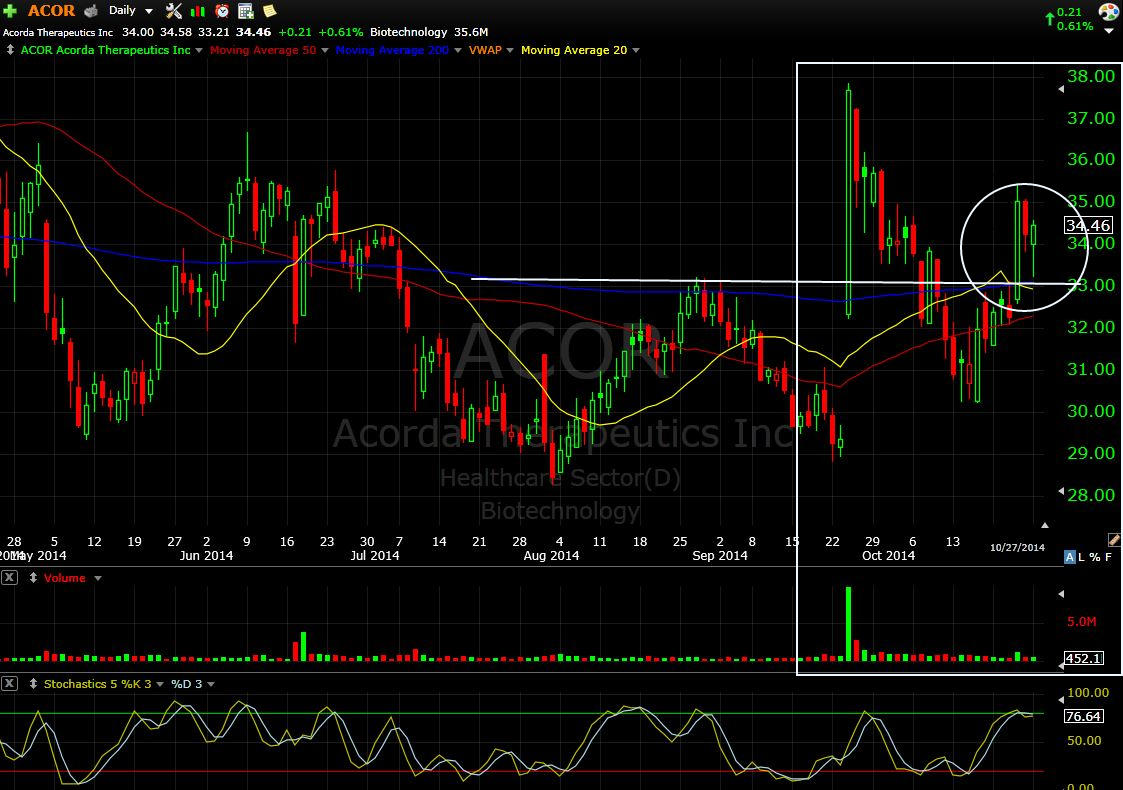Toggle the % percent scale button

click(x=1094, y=557)
